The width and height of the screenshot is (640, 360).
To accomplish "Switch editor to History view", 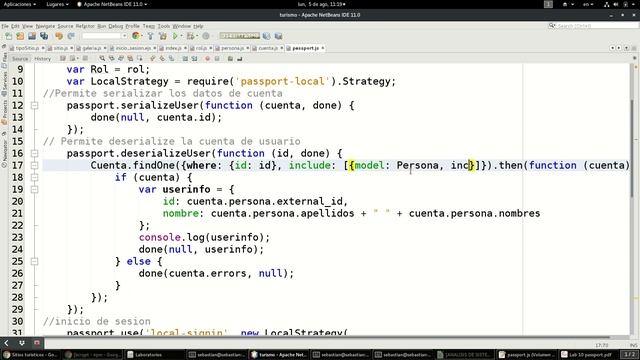I will pyautogui.click(x=42, y=59).
